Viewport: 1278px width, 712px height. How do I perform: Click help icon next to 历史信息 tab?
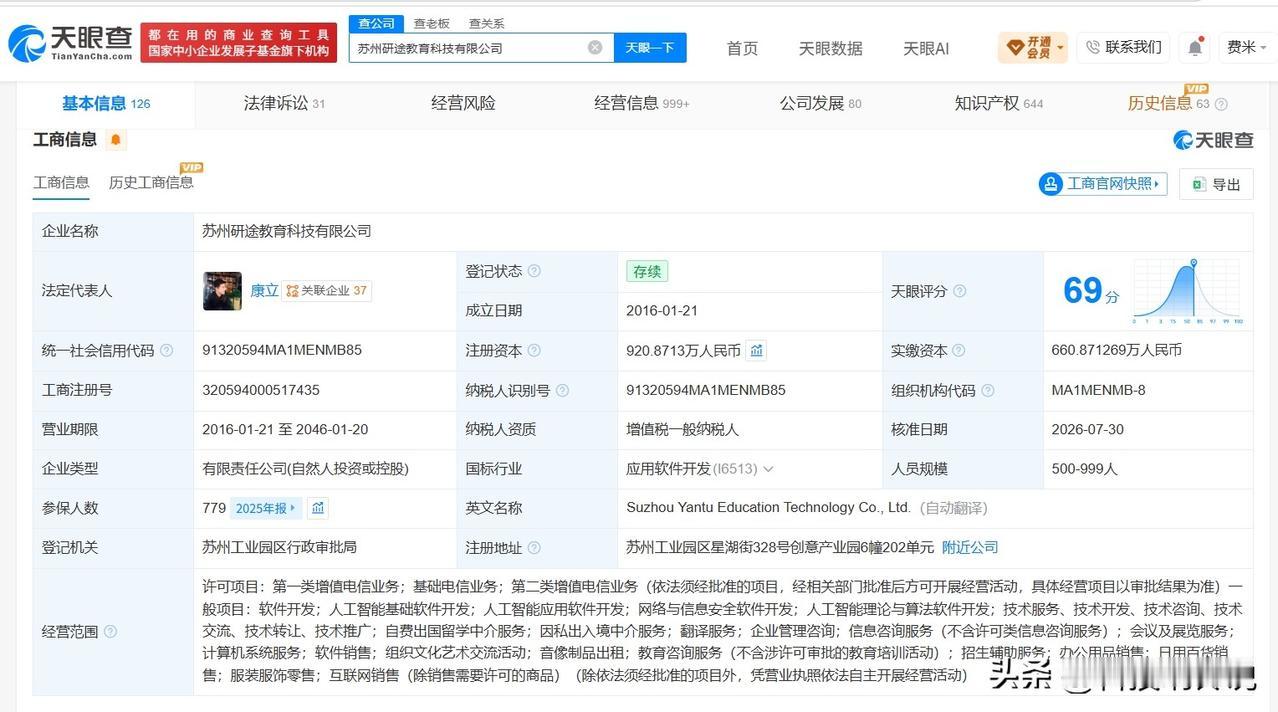(1221, 104)
